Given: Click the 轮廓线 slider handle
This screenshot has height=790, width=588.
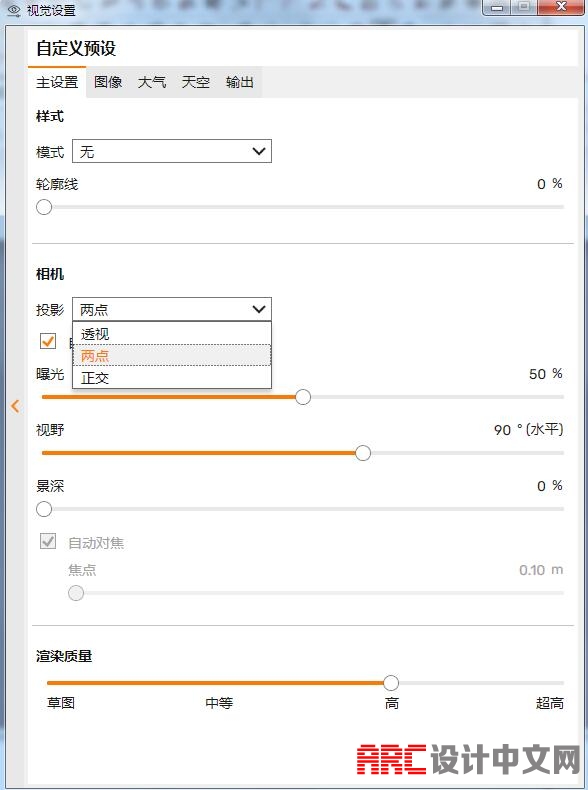Looking at the screenshot, I should (44, 207).
